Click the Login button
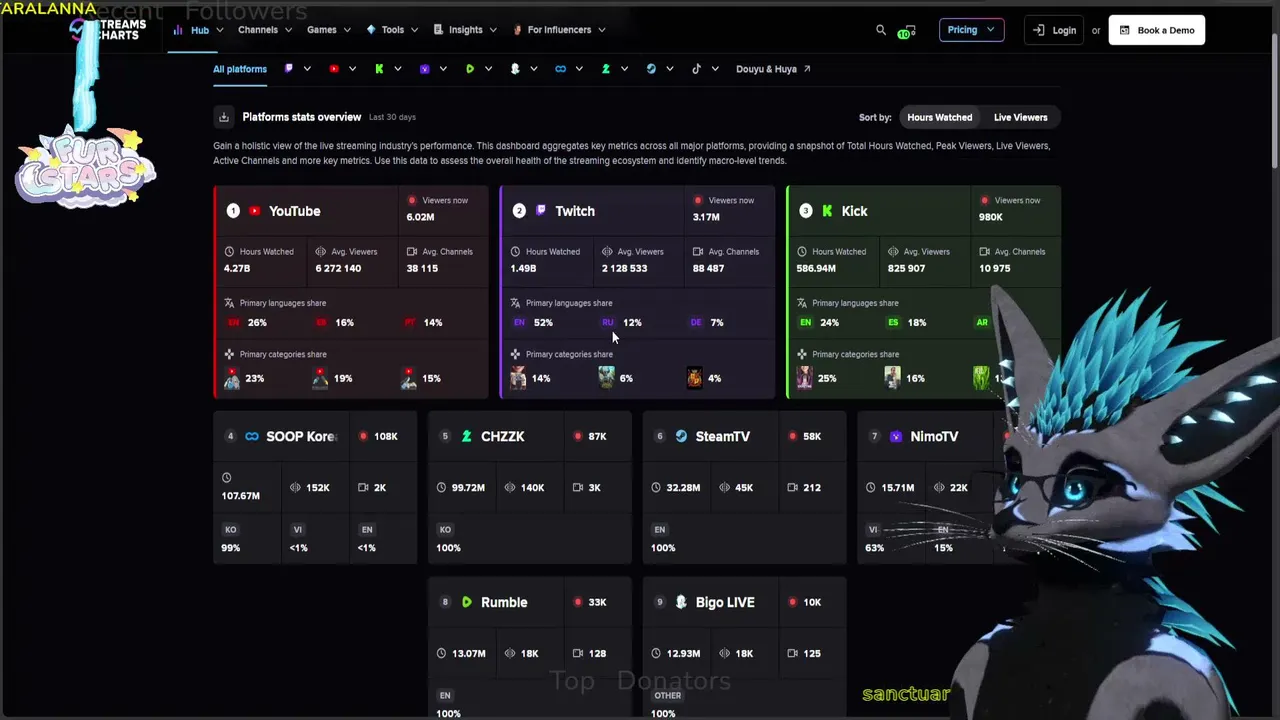Viewport: 1280px width, 720px height. pyautogui.click(x=1055, y=30)
